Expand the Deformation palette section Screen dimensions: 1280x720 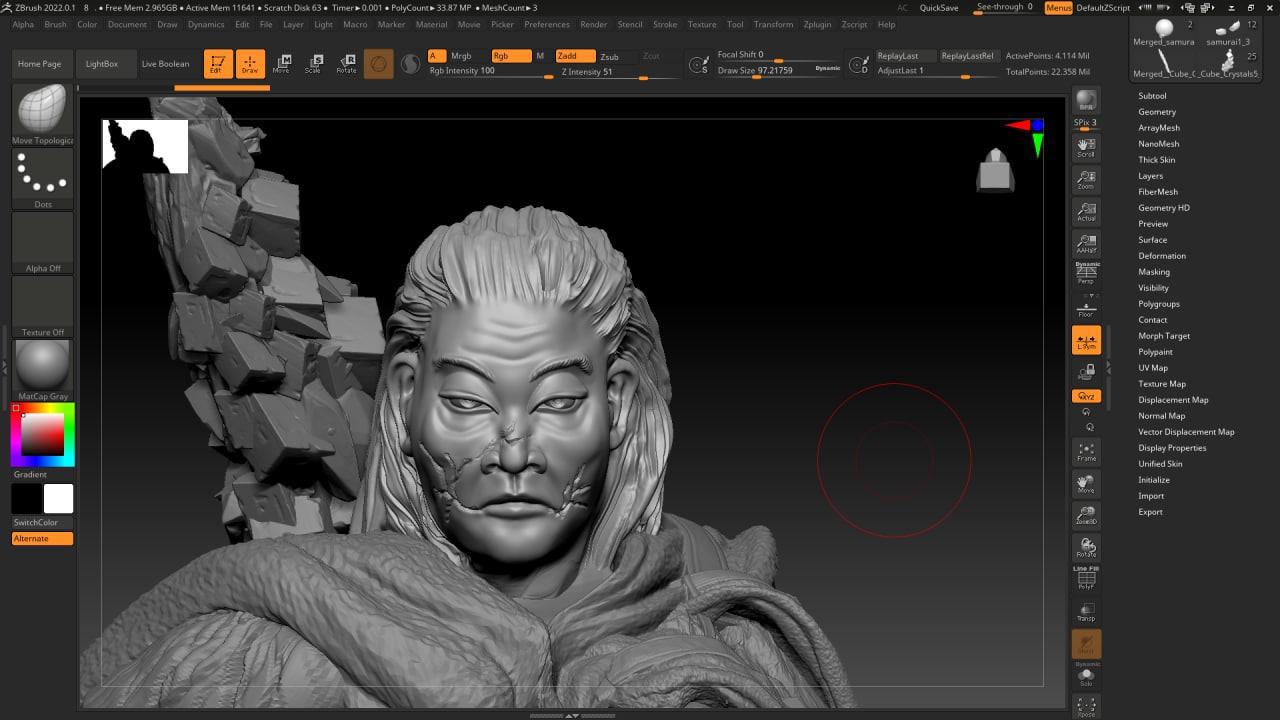[1161, 256]
